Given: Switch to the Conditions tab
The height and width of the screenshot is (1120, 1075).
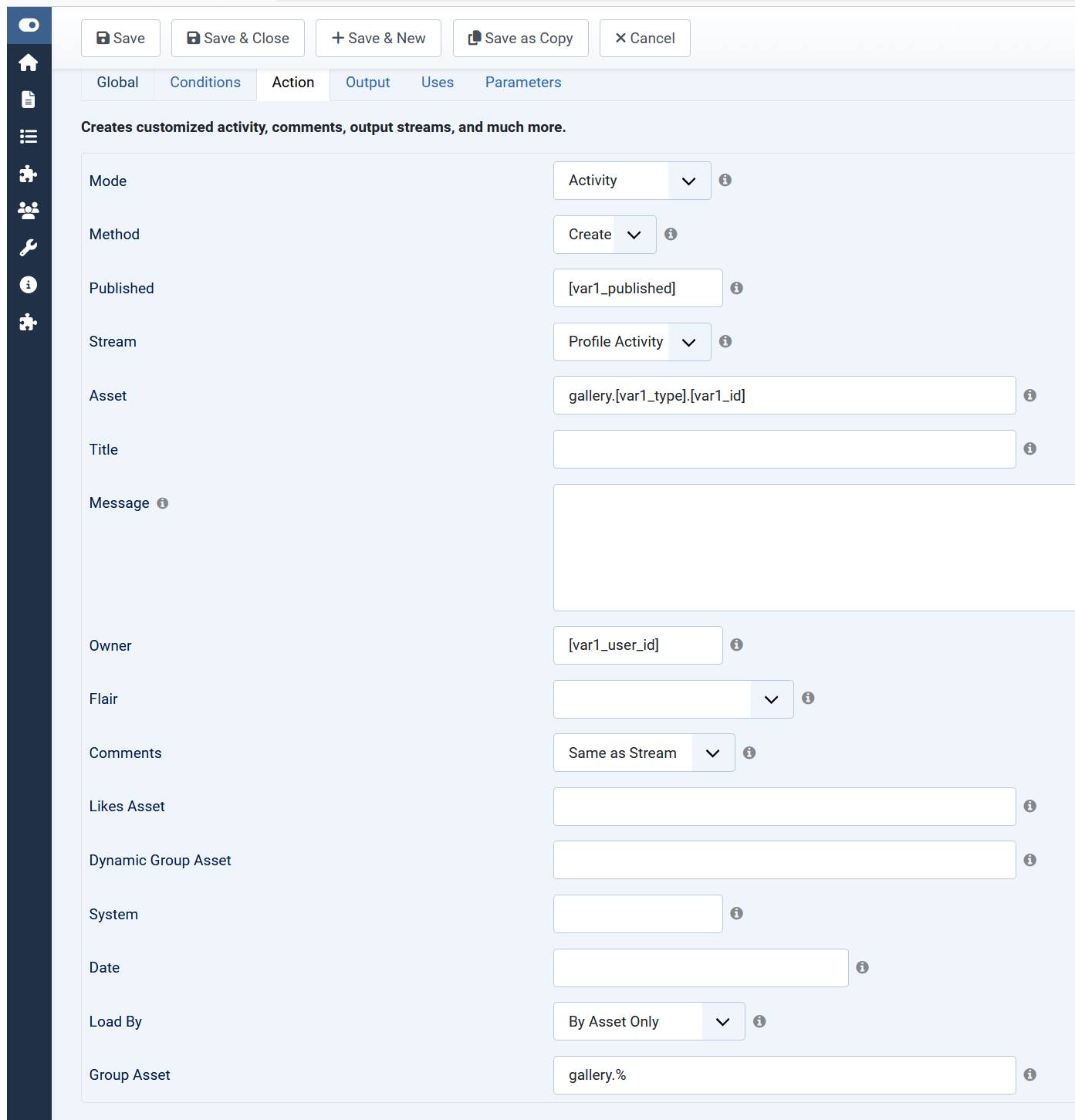Looking at the screenshot, I should [x=205, y=83].
